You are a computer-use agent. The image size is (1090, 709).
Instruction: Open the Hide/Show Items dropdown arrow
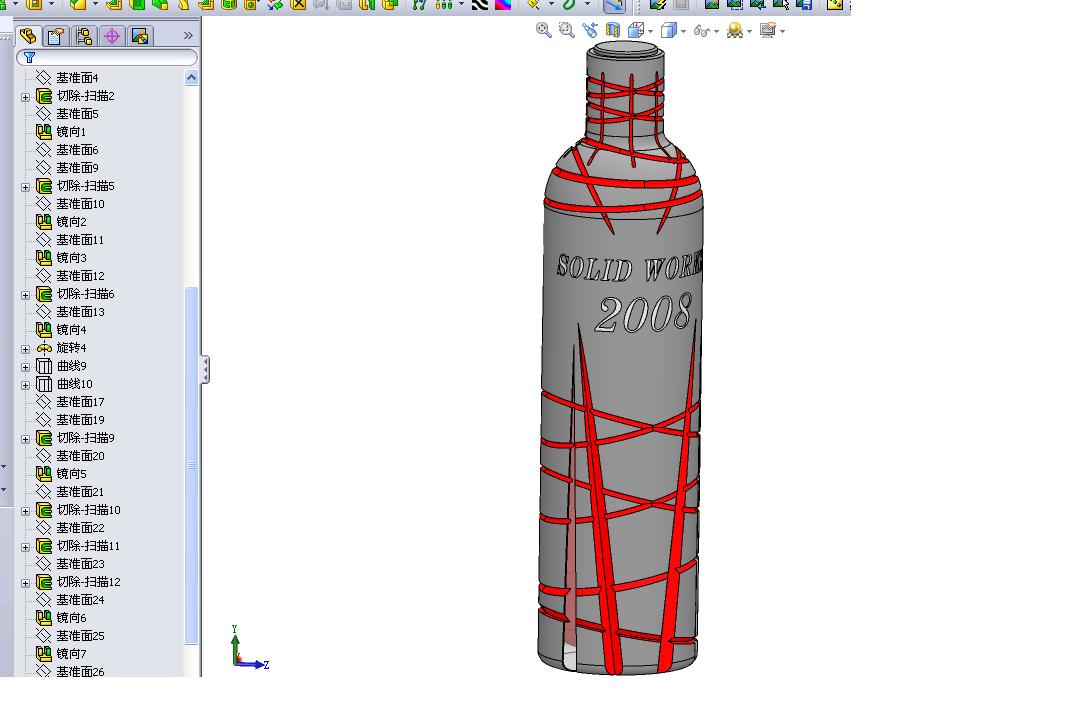pos(716,31)
